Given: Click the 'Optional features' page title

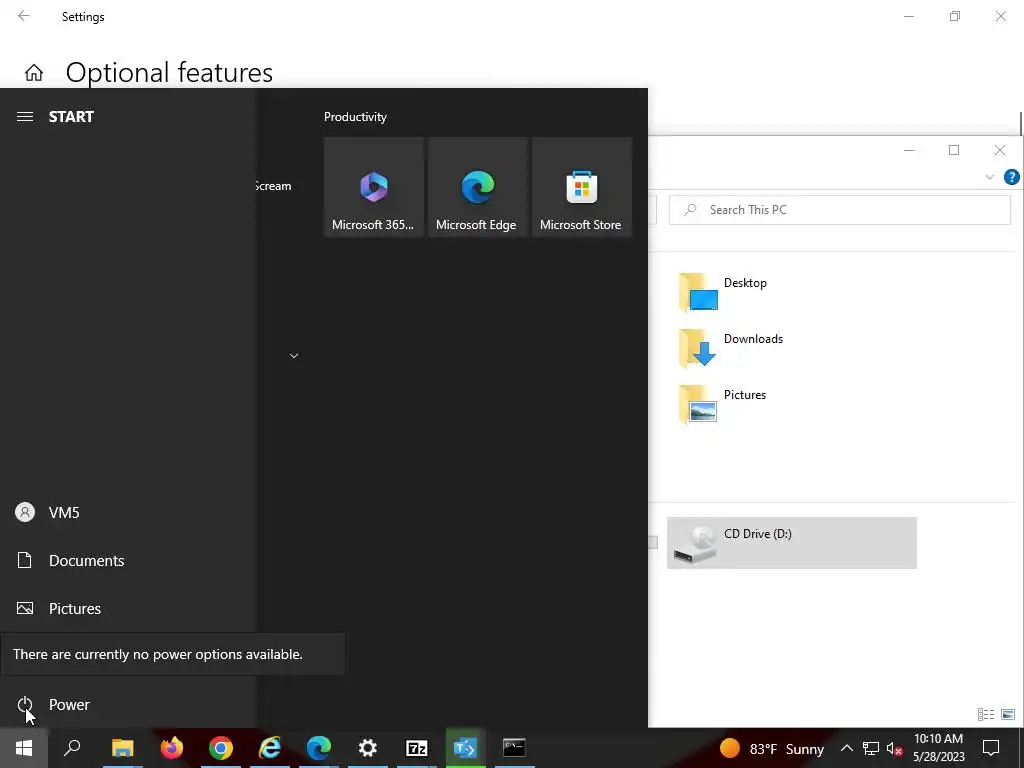Looking at the screenshot, I should pos(169,72).
